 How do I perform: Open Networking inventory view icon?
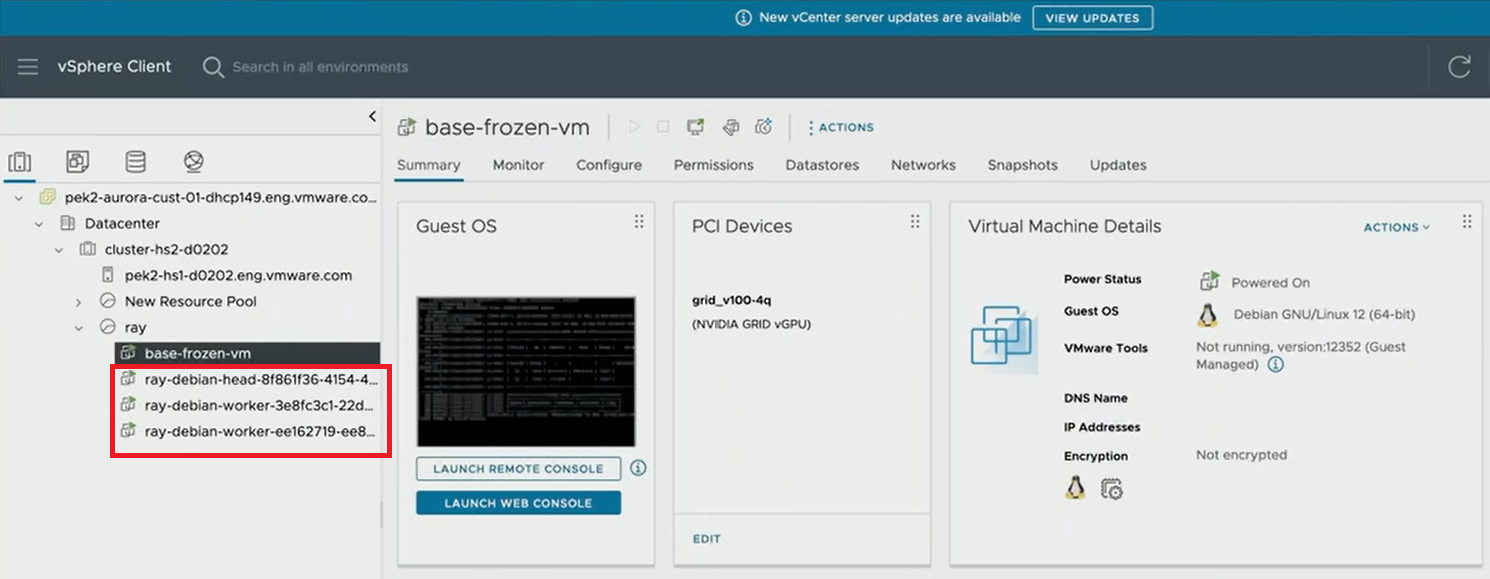[194, 161]
